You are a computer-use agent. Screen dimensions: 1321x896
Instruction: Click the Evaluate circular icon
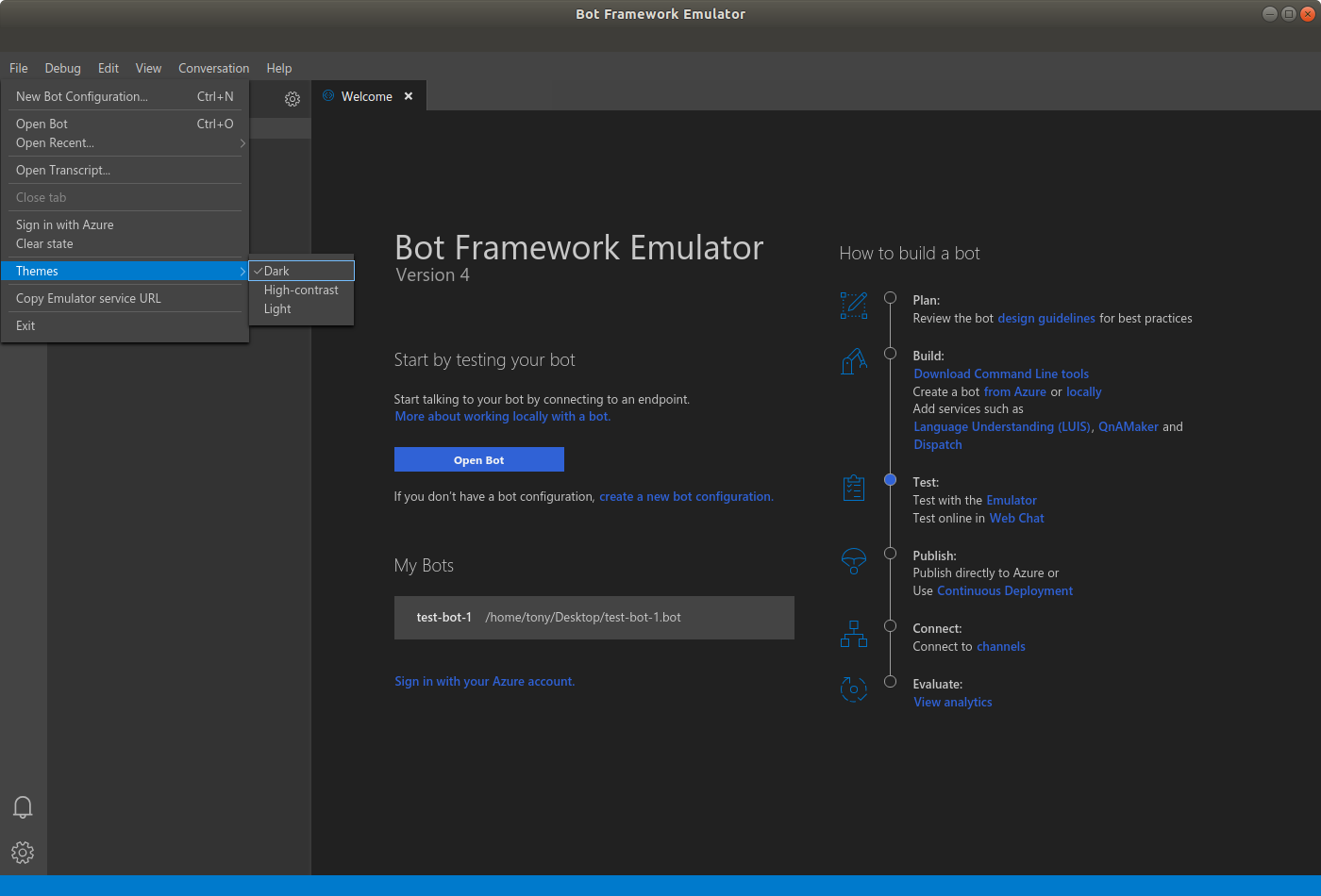pos(854,689)
